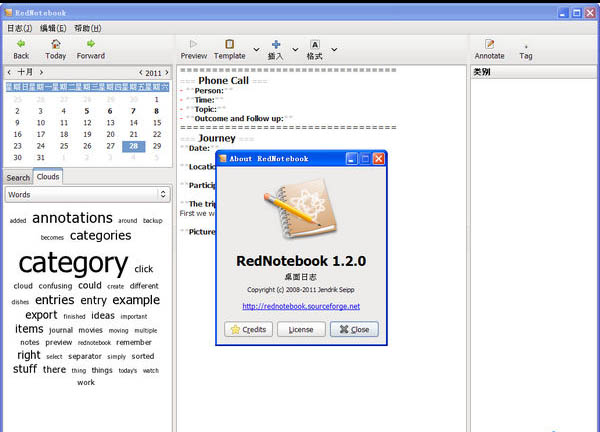Click the 'Person:' line in editor
The height and width of the screenshot is (432, 600).
point(209,91)
